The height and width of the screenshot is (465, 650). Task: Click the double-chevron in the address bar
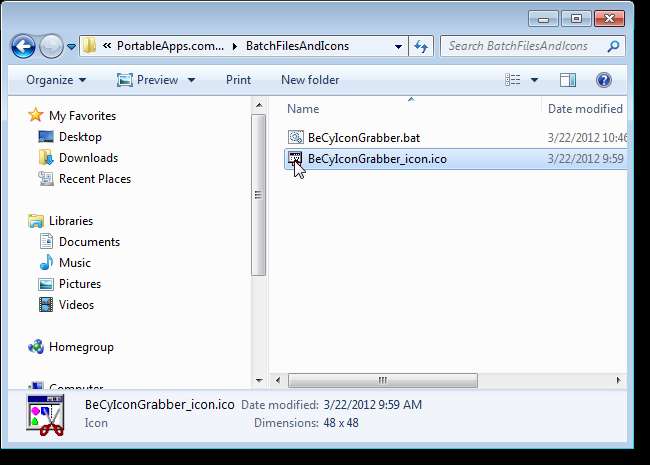107,46
